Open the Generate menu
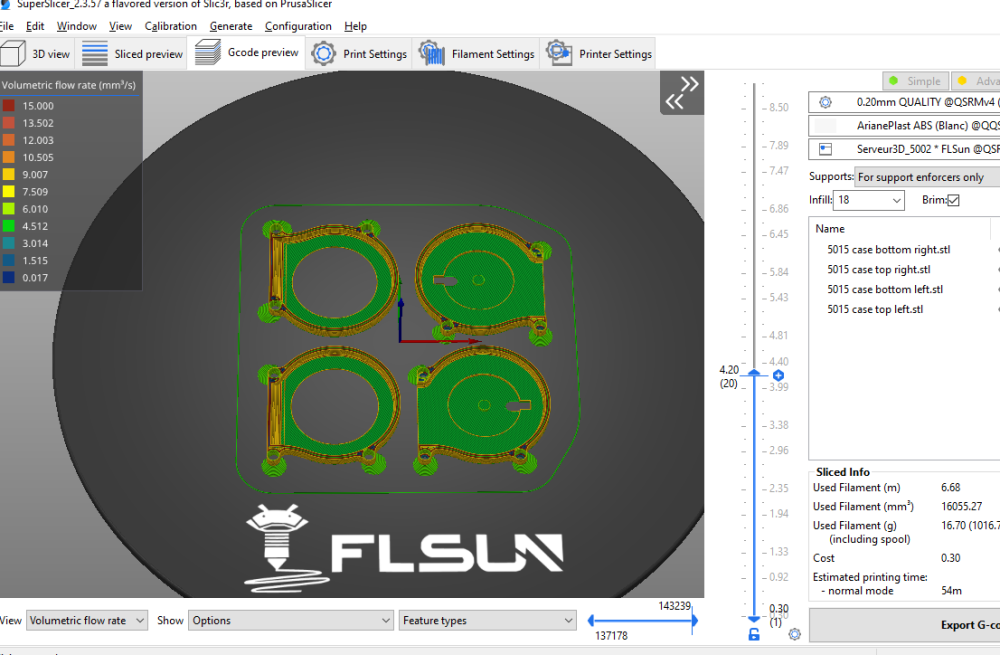The width and height of the screenshot is (1000, 655). pyautogui.click(x=231, y=26)
